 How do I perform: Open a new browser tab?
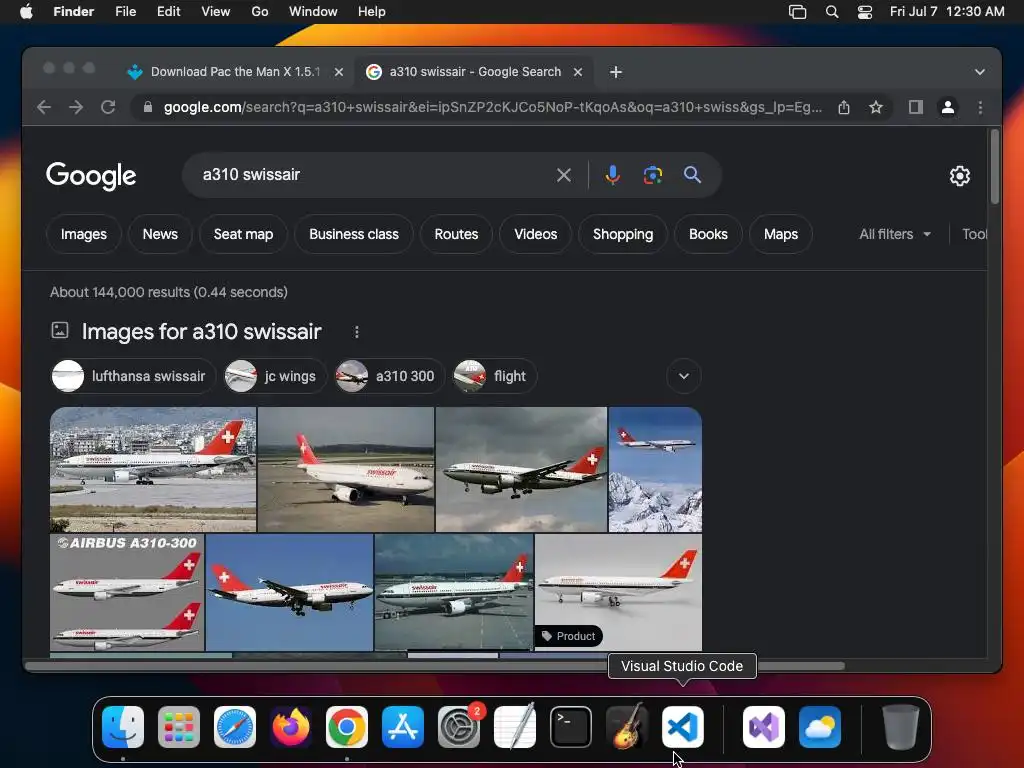pos(615,72)
